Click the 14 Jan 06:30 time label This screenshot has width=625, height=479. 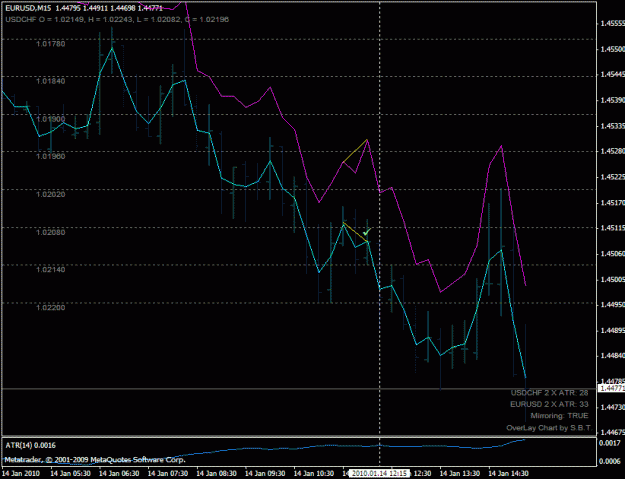click(x=119, y=473)
